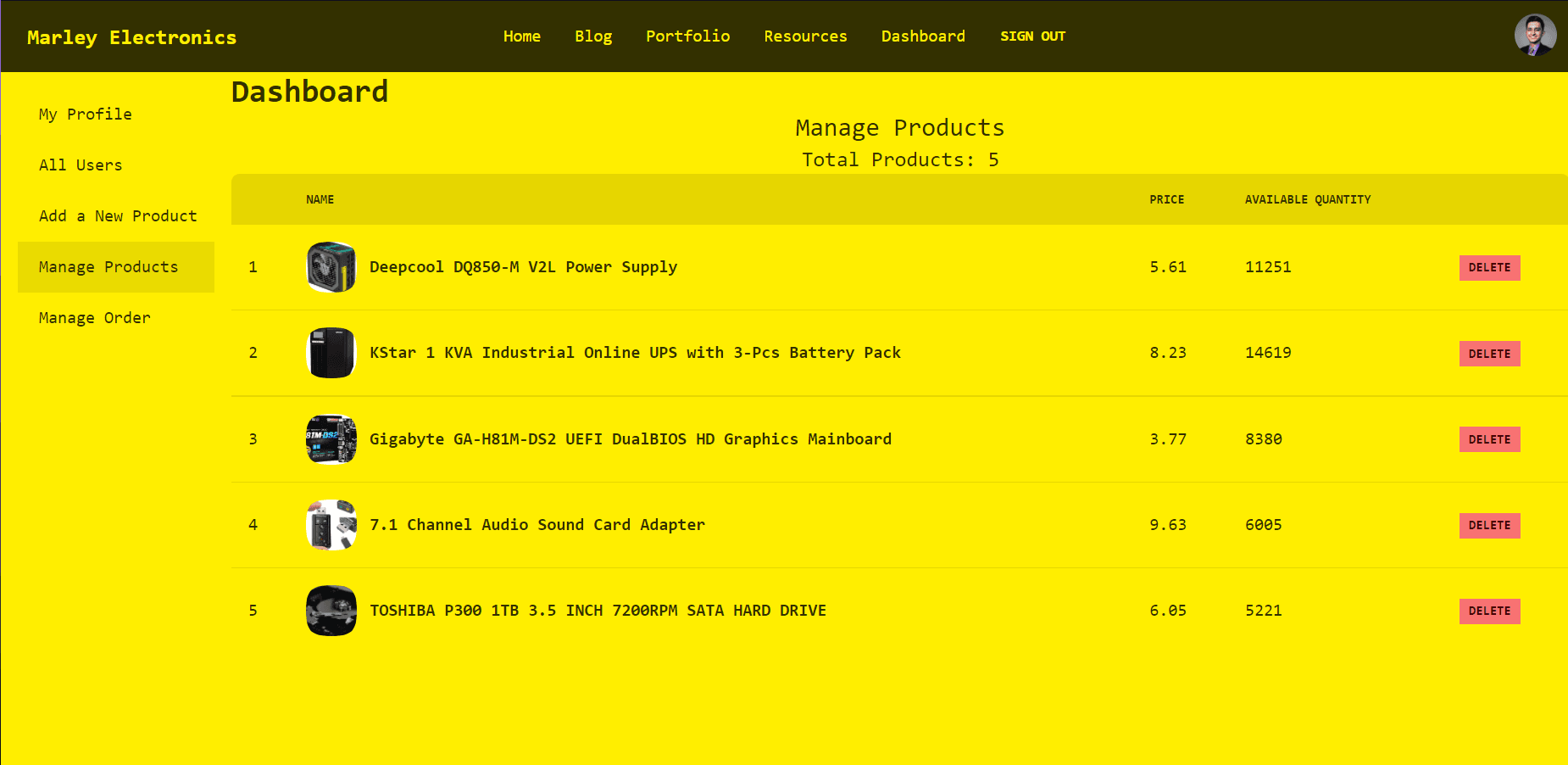1568x765 pixels.
Task: Click the price 9.63
Action: point(1168,525)
